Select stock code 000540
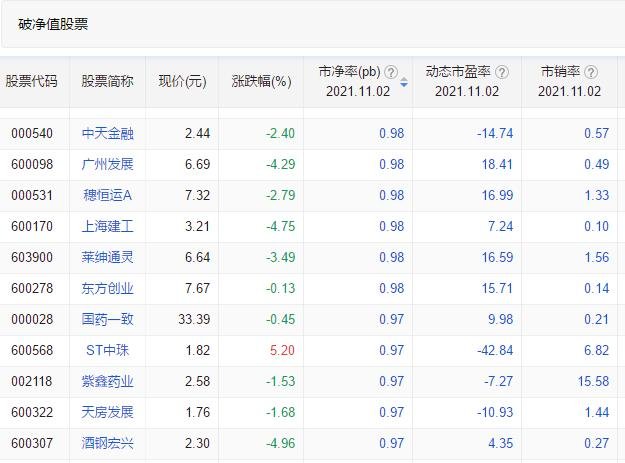625x463 pixels. [32, 133]
